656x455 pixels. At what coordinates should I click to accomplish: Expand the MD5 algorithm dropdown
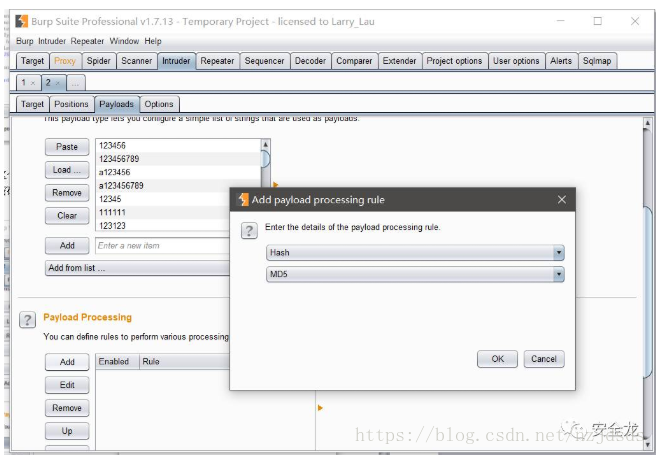click(x=559, y=274)
